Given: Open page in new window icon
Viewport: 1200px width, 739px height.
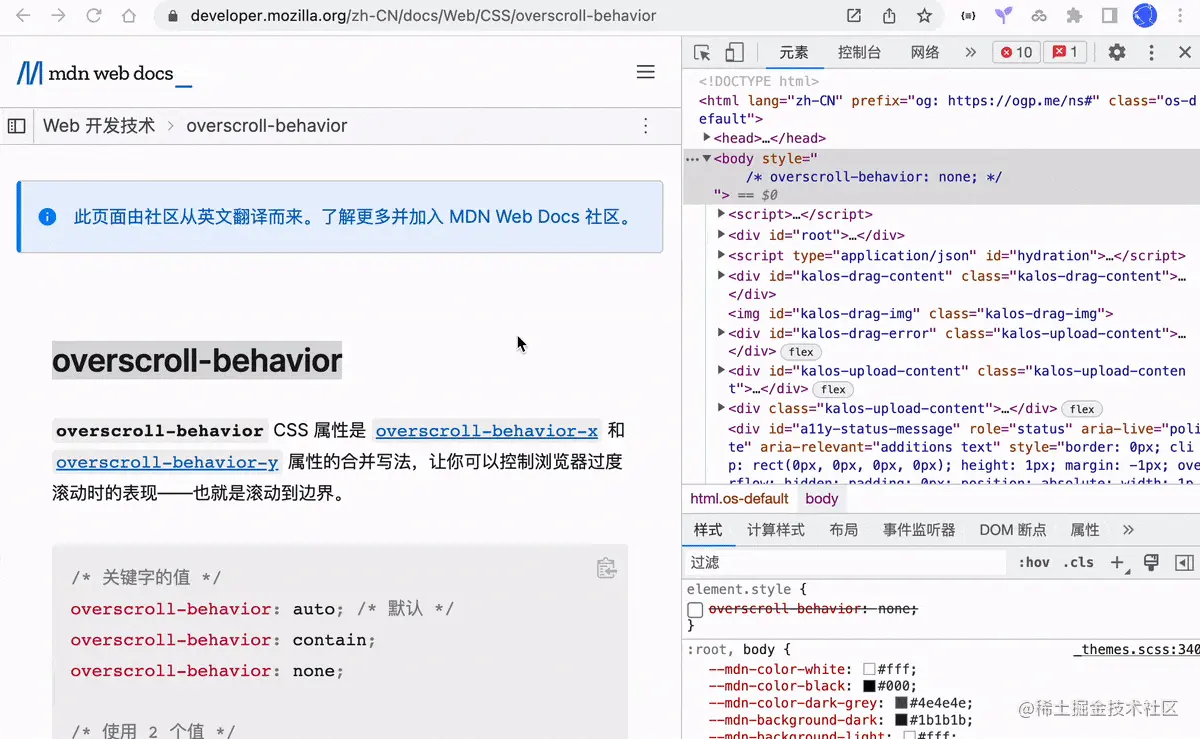Looking at the screenshot, I should coord(854,16).
